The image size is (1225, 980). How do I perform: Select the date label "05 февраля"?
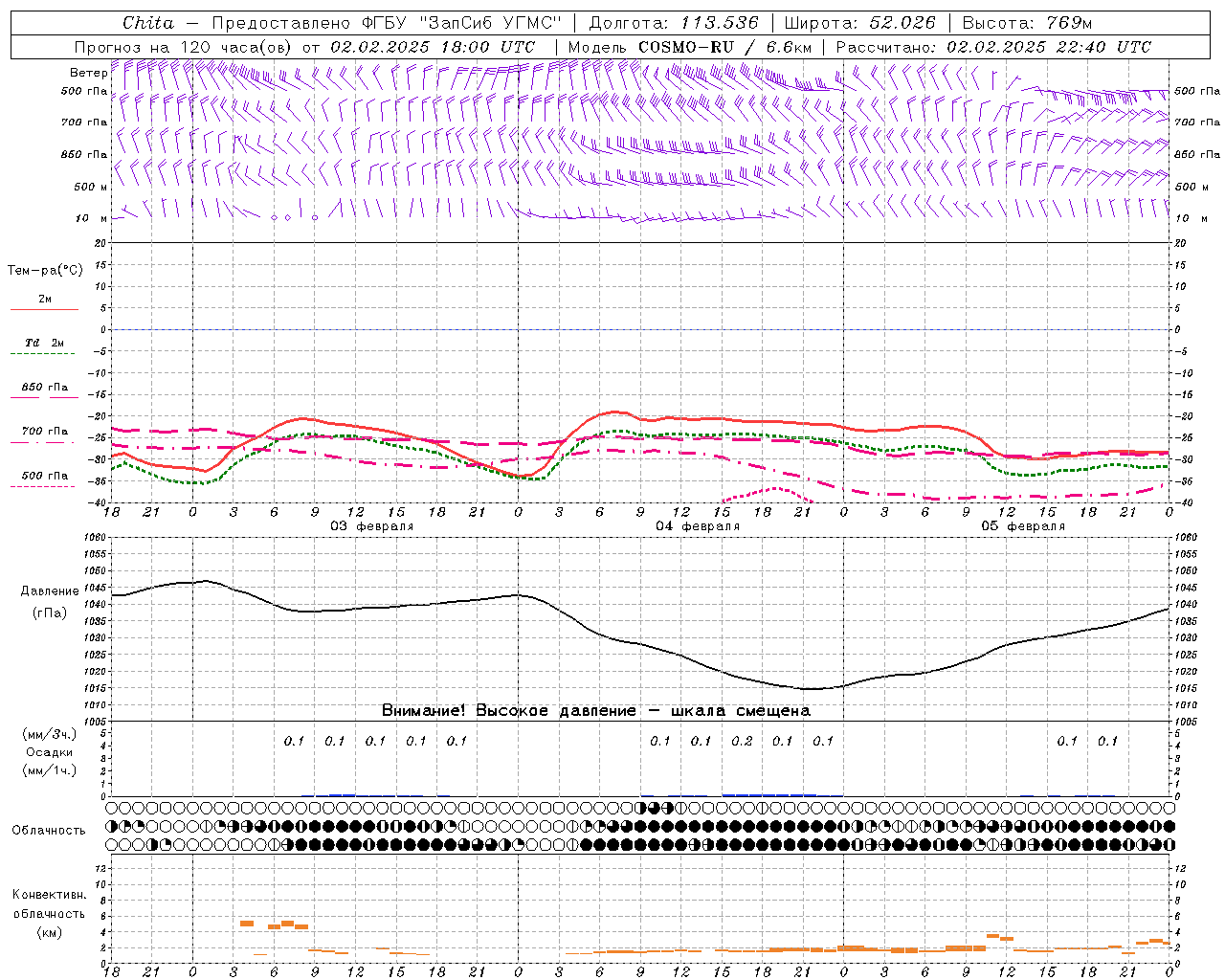(1023, 526)
